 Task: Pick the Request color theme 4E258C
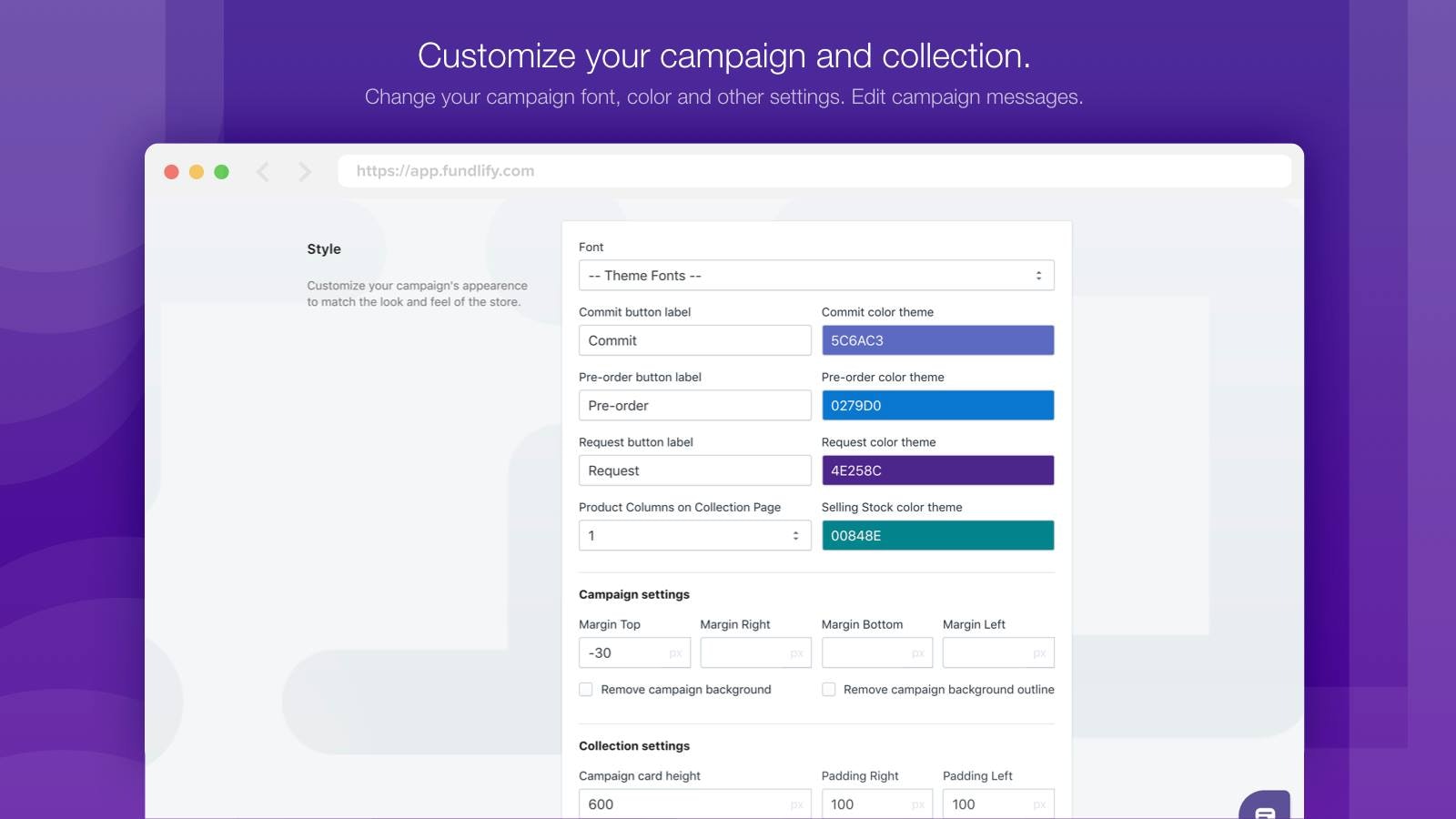coord(937,470)
